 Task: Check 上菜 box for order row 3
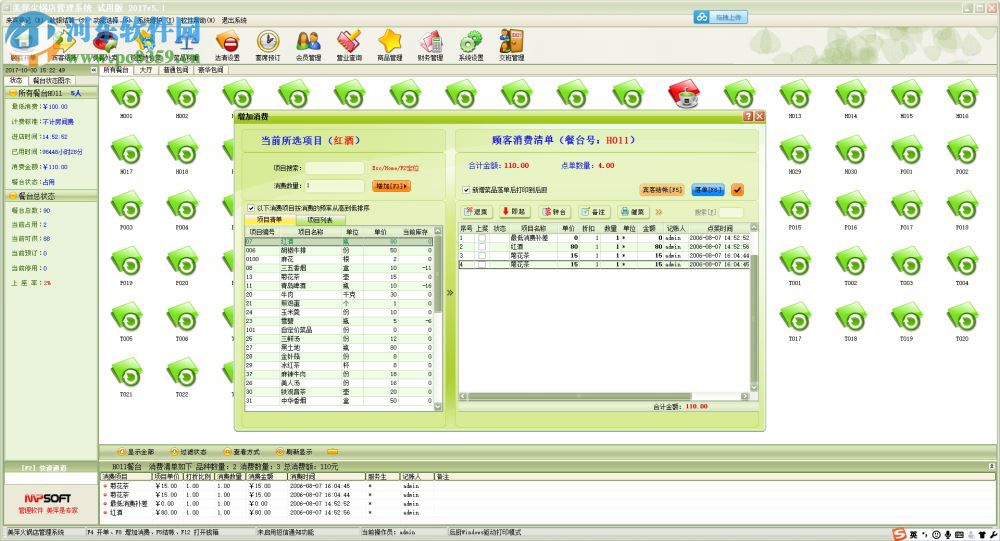[482, 255]
